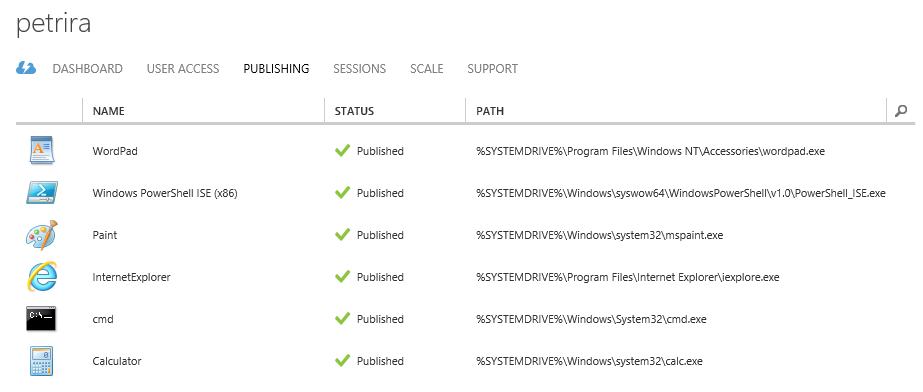This screenshot has height=392, width=923.
Task: Go to the SESSIONS tab
Action: coord(360,69)
